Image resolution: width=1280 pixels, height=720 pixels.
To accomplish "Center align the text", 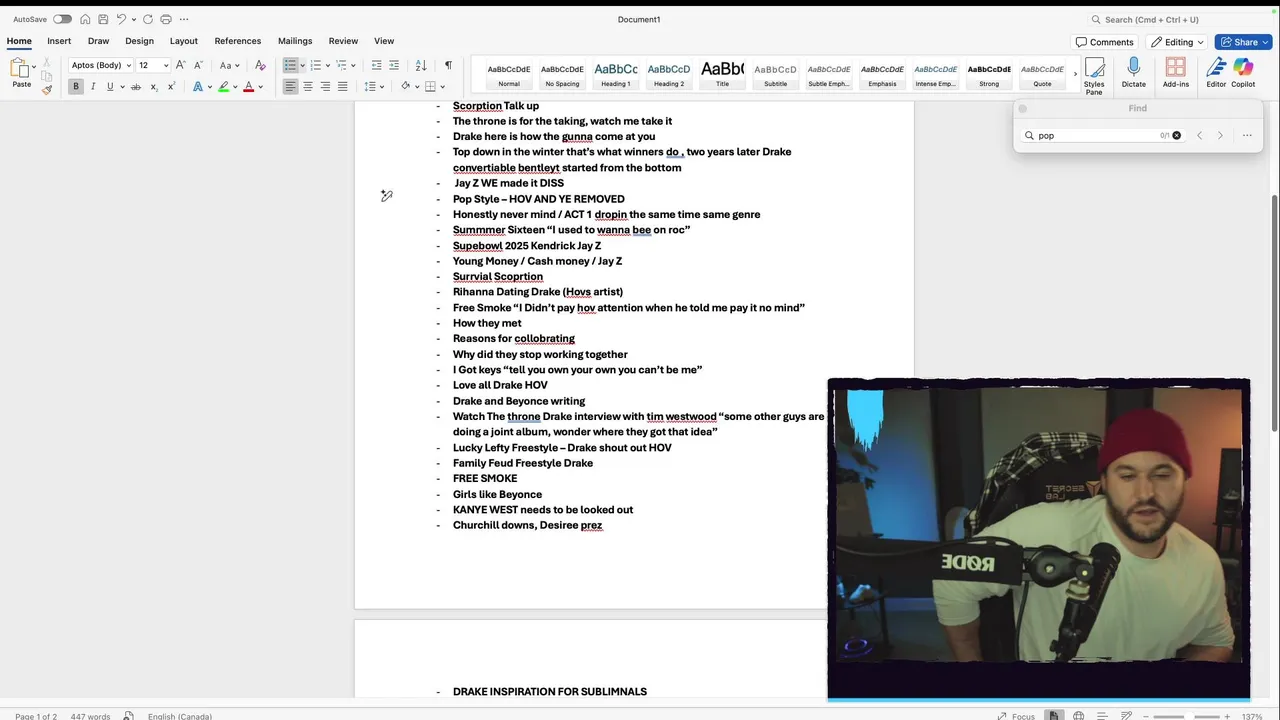I will pos(308,87).
